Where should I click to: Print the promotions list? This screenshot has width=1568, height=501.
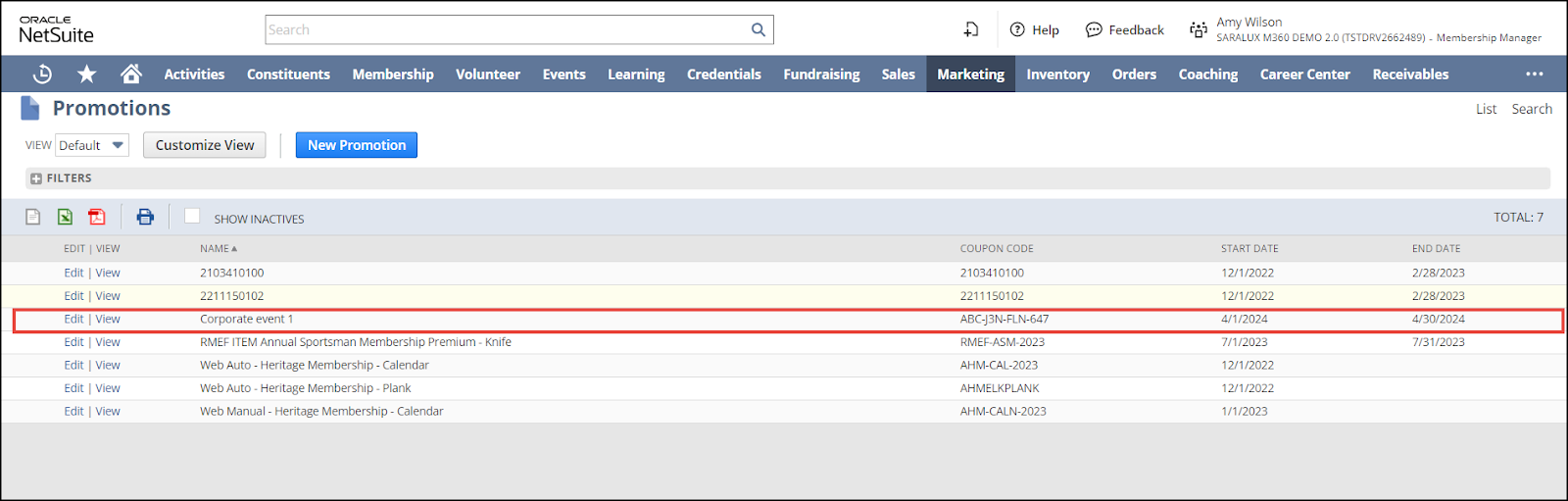pos(145,217)
